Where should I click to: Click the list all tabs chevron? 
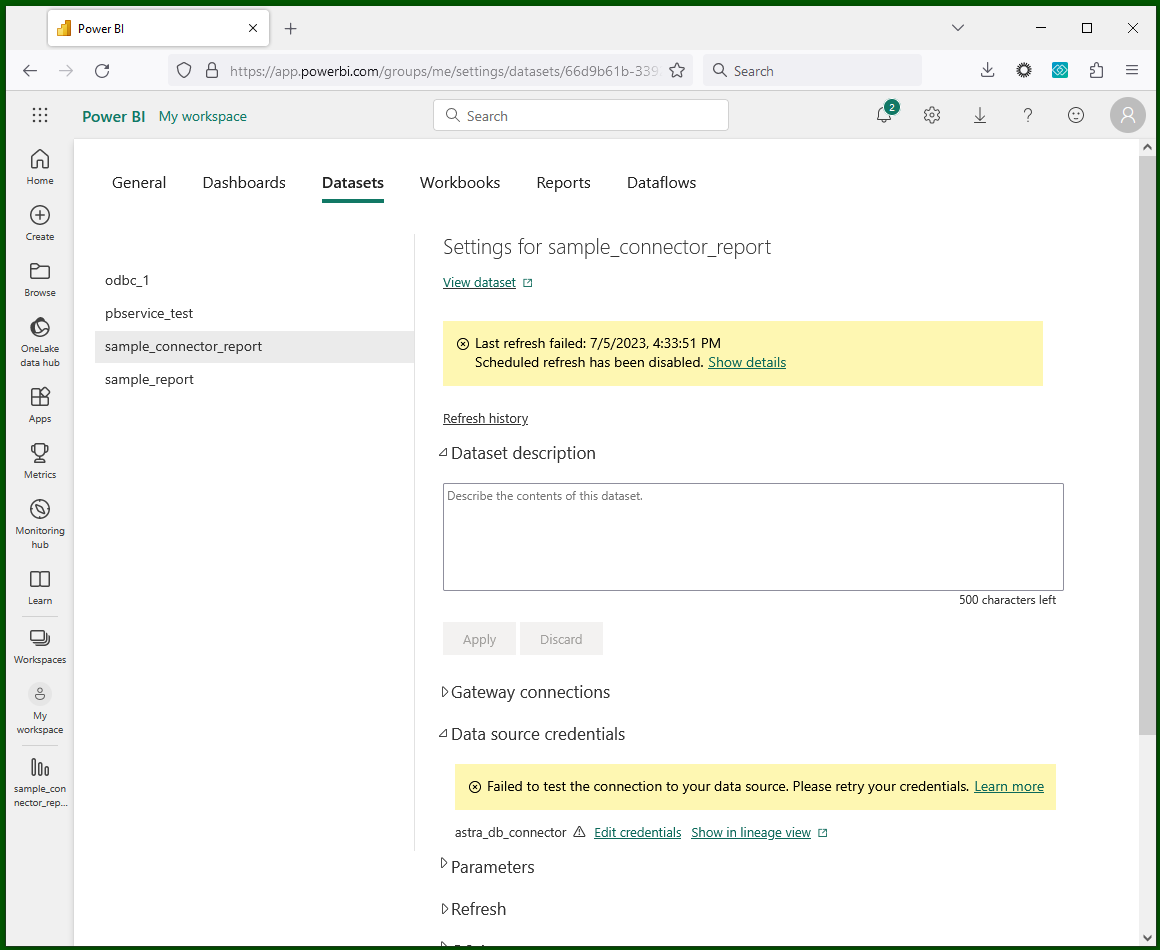click(958, 28)
